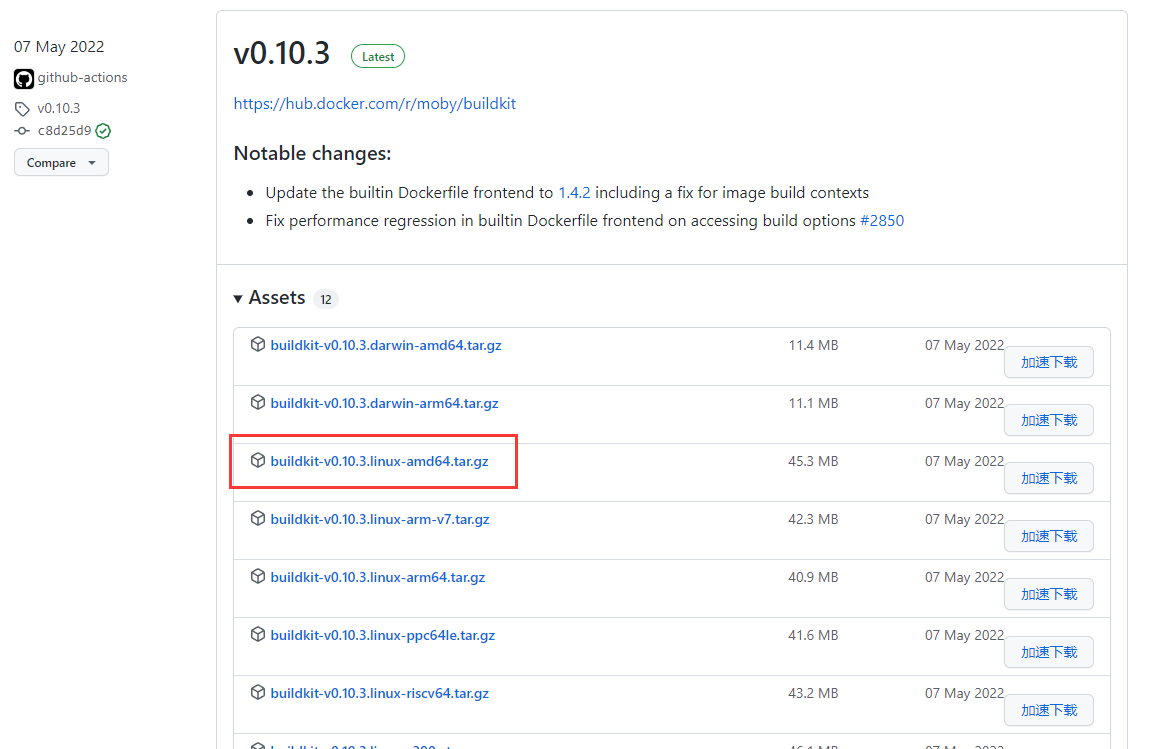Click the github-actions avatar icon
The height and width of the screenshot is (749, 1154).
pos(24,78)
